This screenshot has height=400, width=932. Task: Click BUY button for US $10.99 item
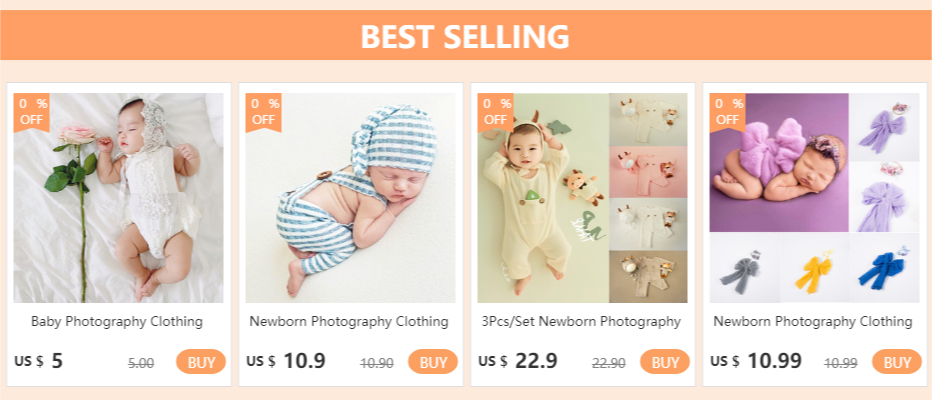click(896, 361)
